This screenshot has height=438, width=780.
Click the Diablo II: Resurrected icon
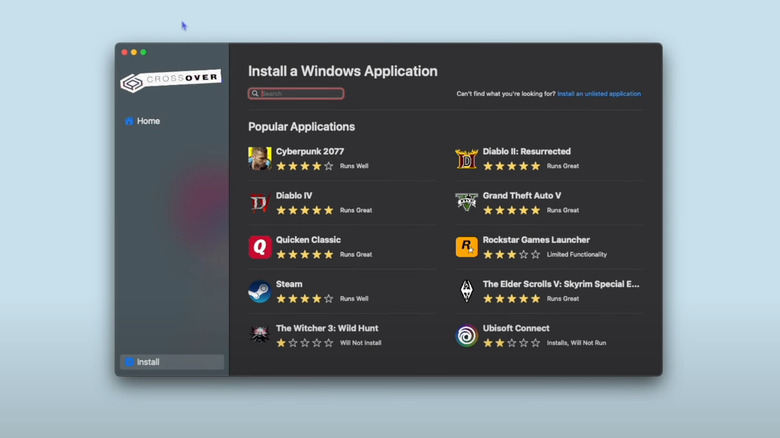466,158
